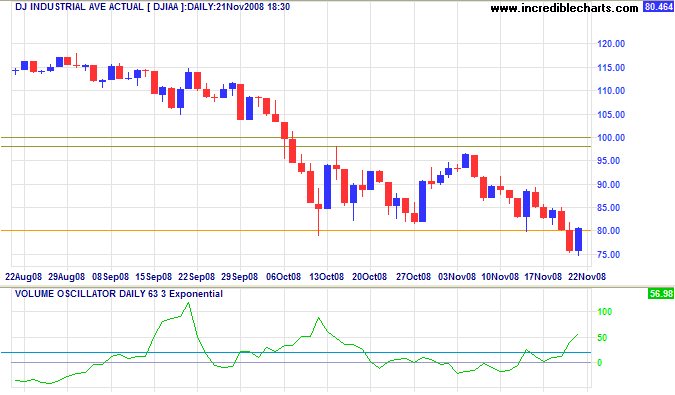
Task: Click the oscillator 50 axis label
Action: pos(602,338)
